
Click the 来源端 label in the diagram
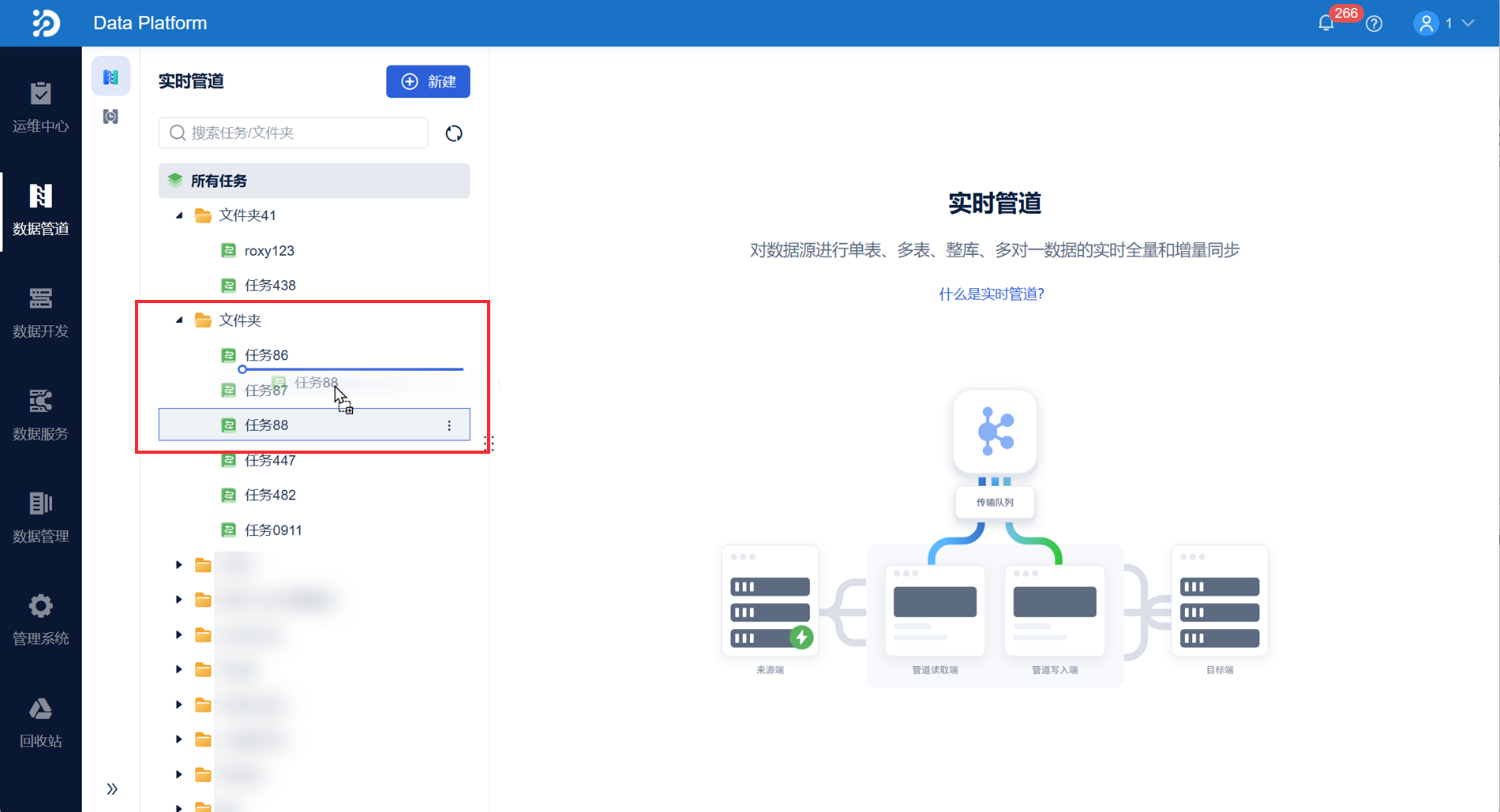[x=770, y=670]
